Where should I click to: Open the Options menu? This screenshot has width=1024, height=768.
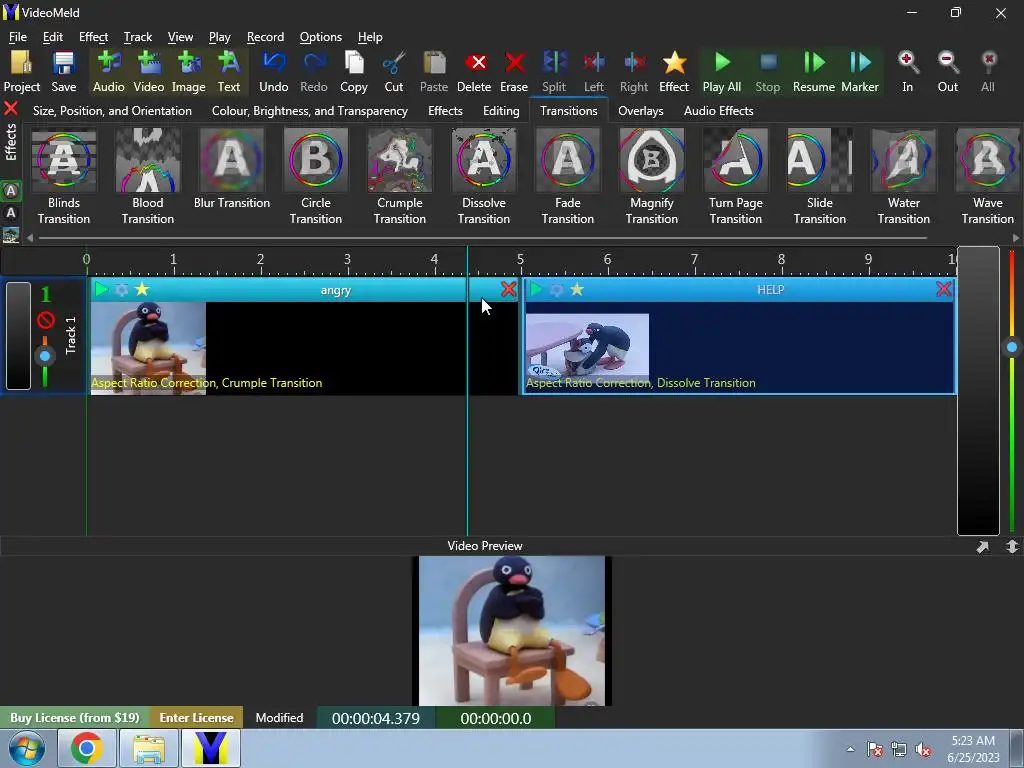tap(321, 37)
